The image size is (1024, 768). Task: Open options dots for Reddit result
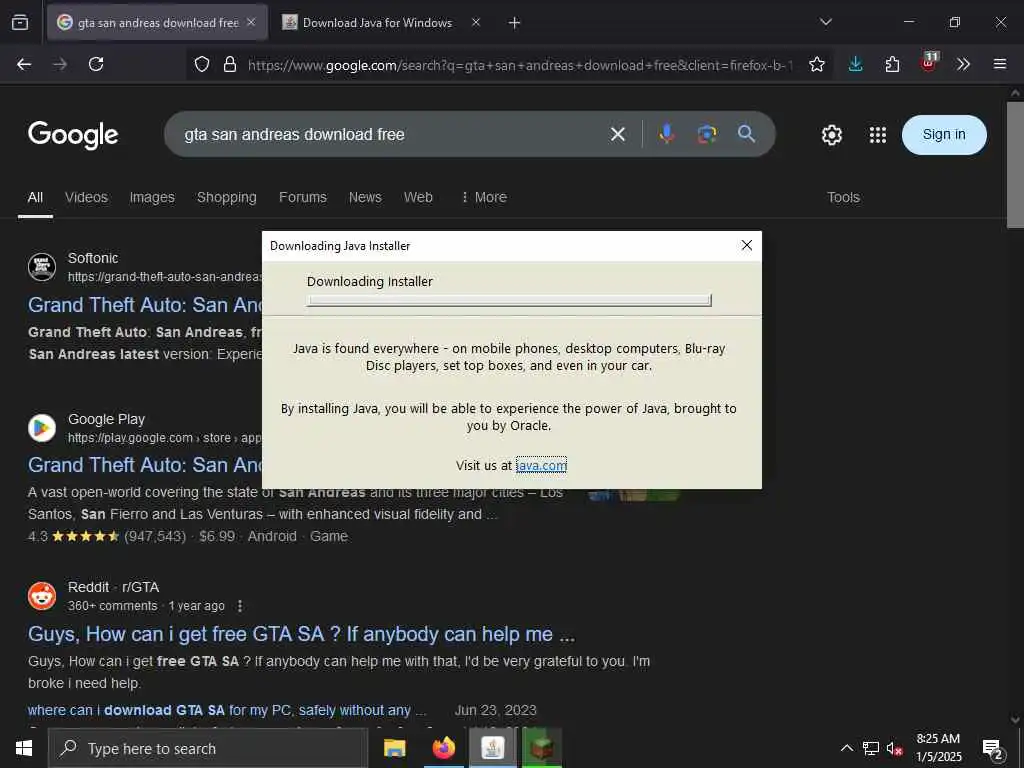(240, 606)
